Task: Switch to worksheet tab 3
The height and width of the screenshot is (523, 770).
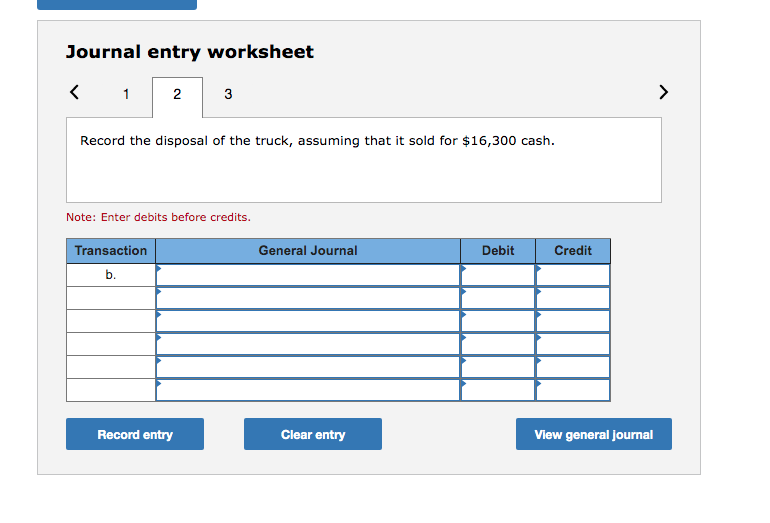Action: [x=228, y=94]
